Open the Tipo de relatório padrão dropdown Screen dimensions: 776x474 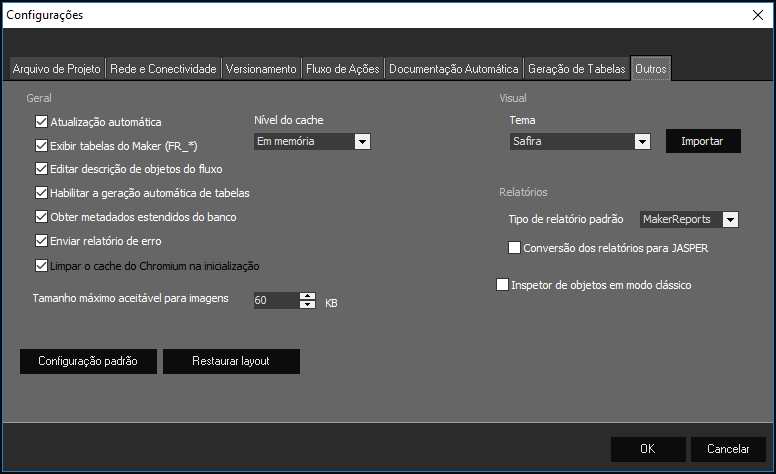(730, 219)
